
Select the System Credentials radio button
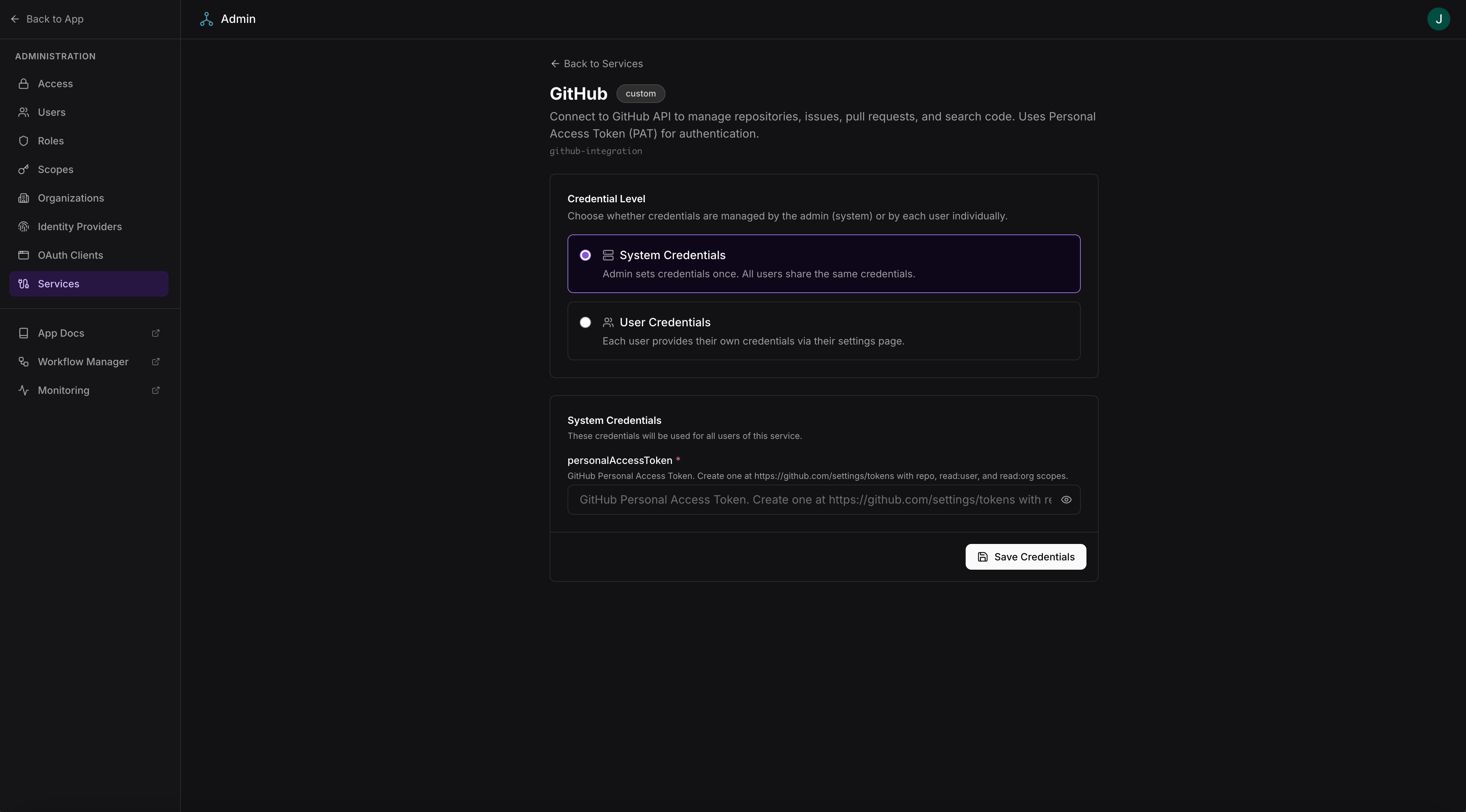(x=585, y=255)
